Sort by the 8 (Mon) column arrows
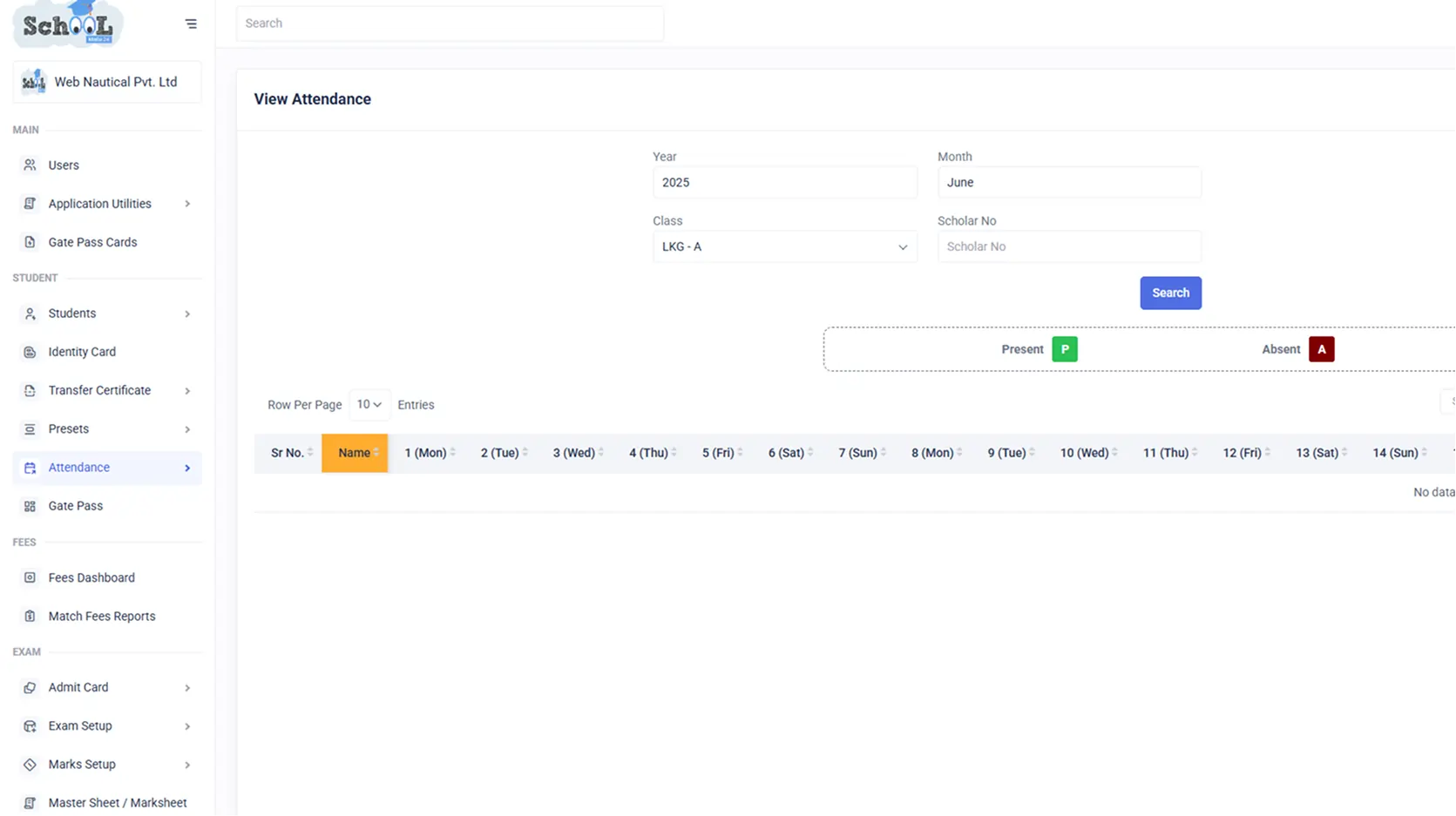 (960, 453)
